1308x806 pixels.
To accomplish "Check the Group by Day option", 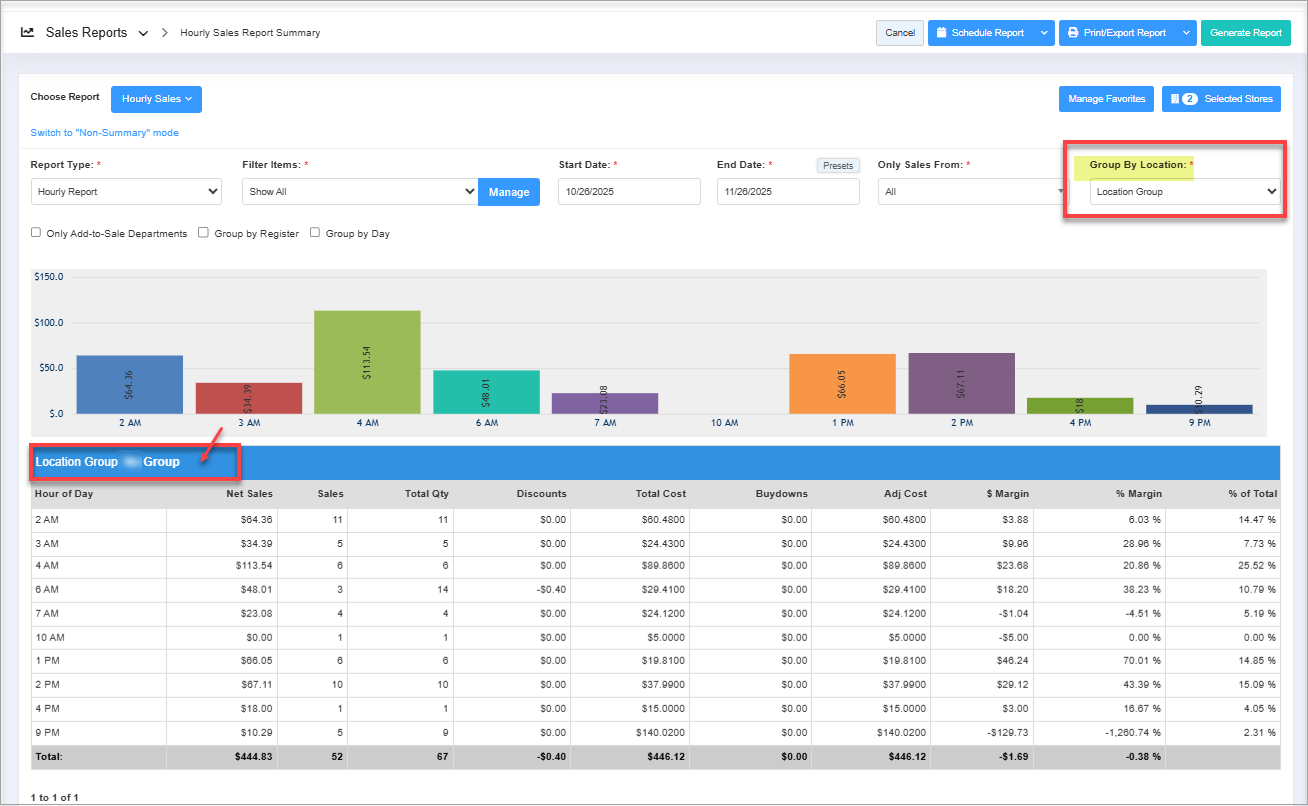I will pyautogui.click(x=315, y=233).
